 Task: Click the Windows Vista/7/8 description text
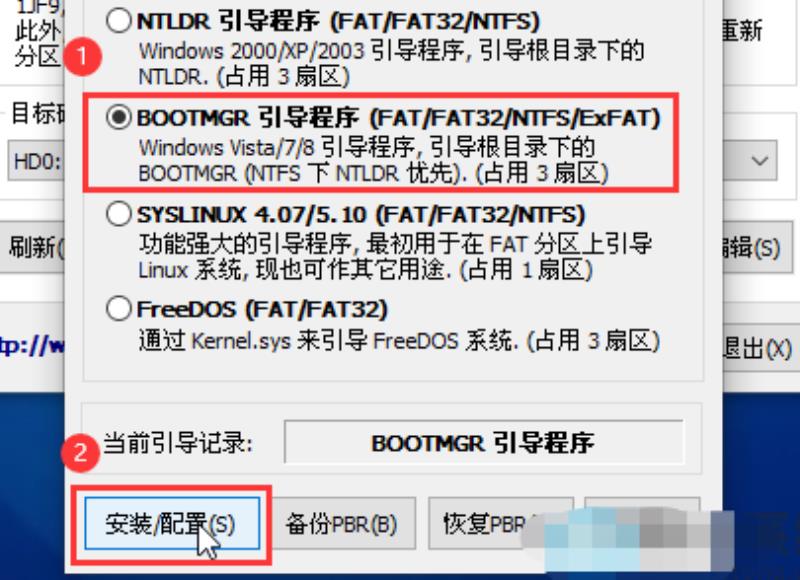pos(373,160)
